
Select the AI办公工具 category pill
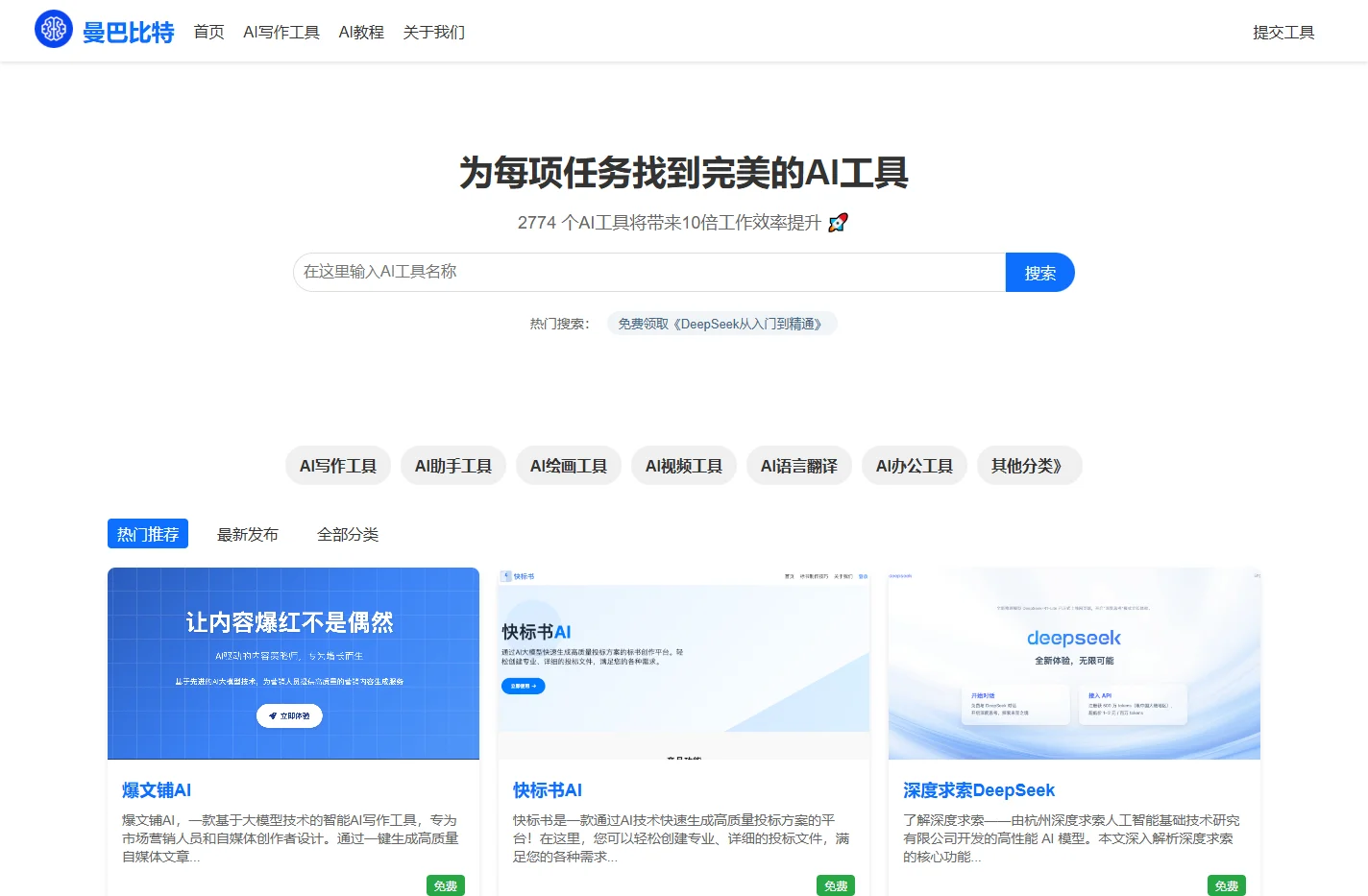pyautogui.click(x=915, y=466)
